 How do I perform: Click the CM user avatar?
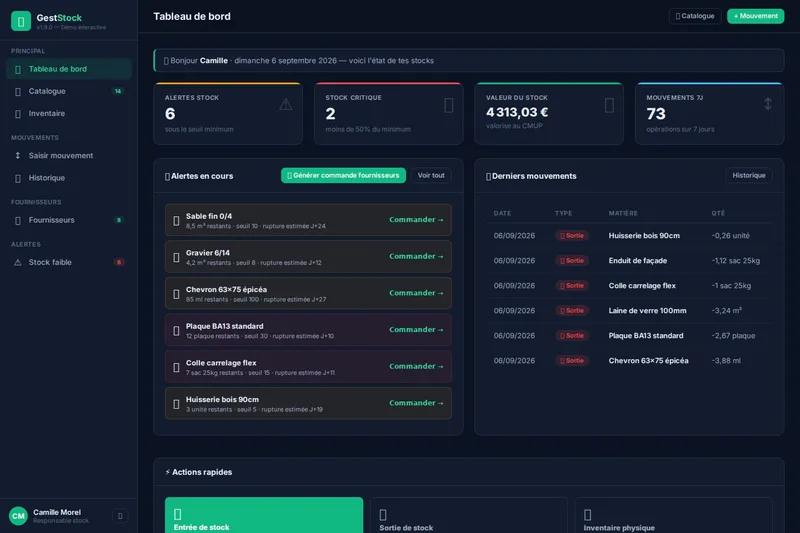coord(18,516)
